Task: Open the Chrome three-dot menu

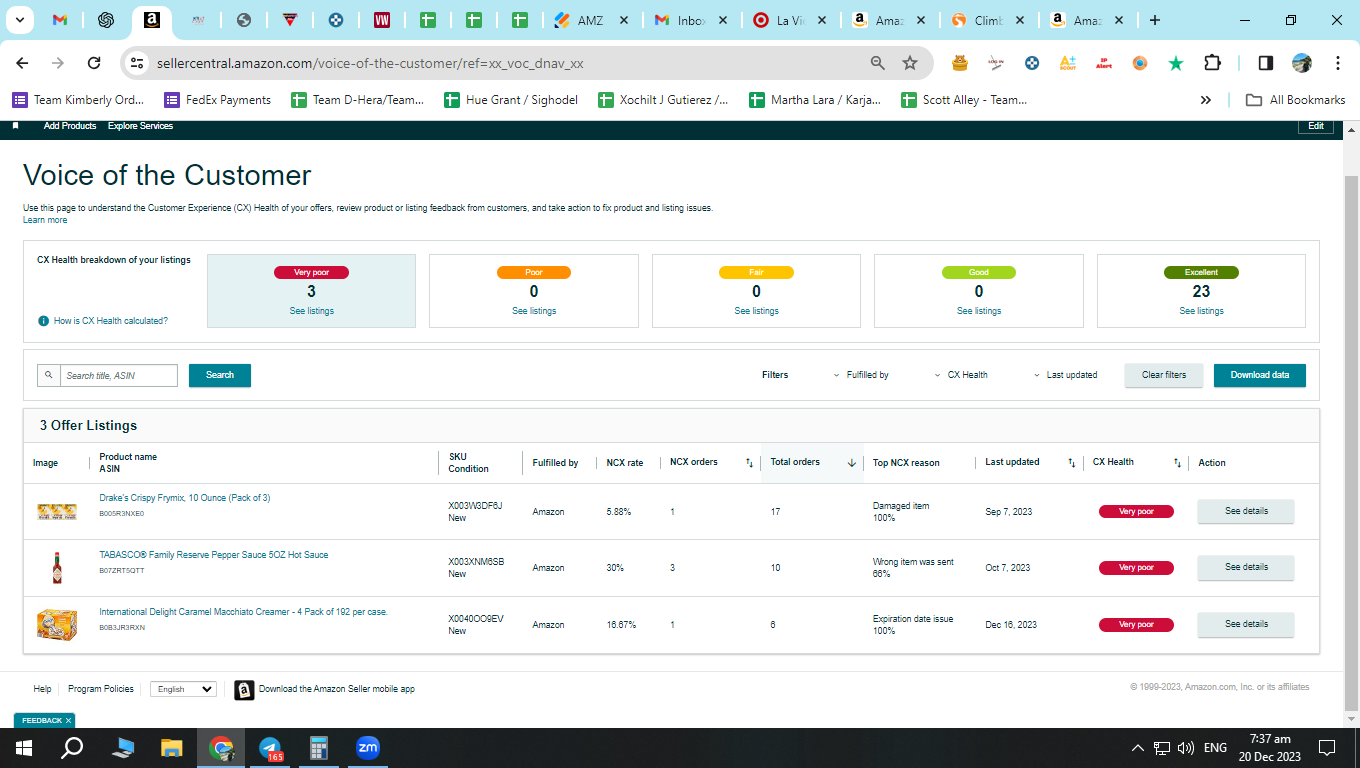Action: point(1338,63)
